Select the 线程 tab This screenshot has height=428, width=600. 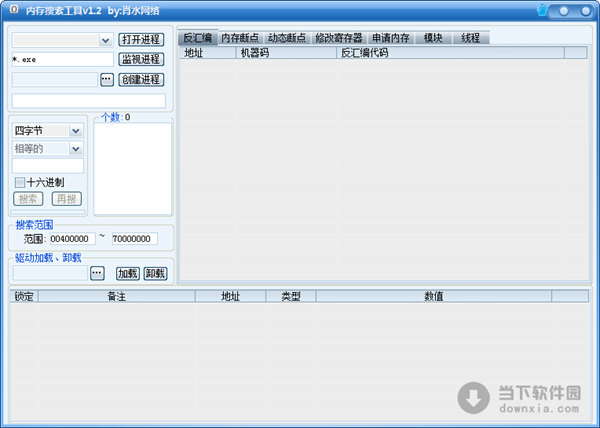(x=471, y=38)
